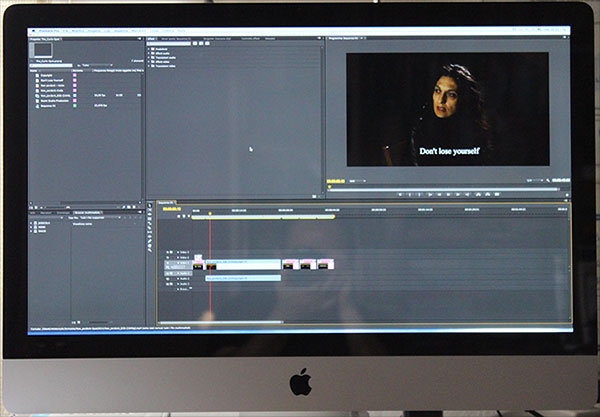This screenshot has width=600, height=417.
Task: Toggle lock on Video 3 track
Action: tap(171, 252)
